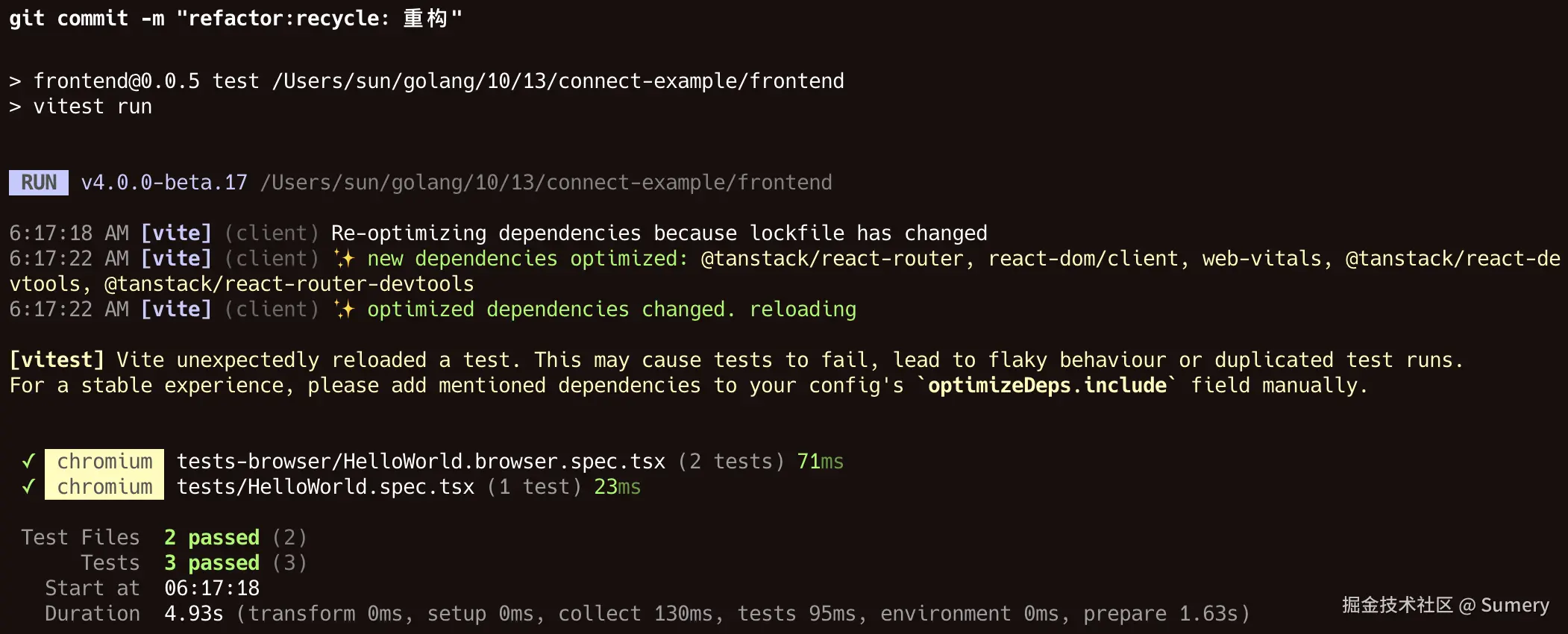Click the second green checkmark

[28, 487]
